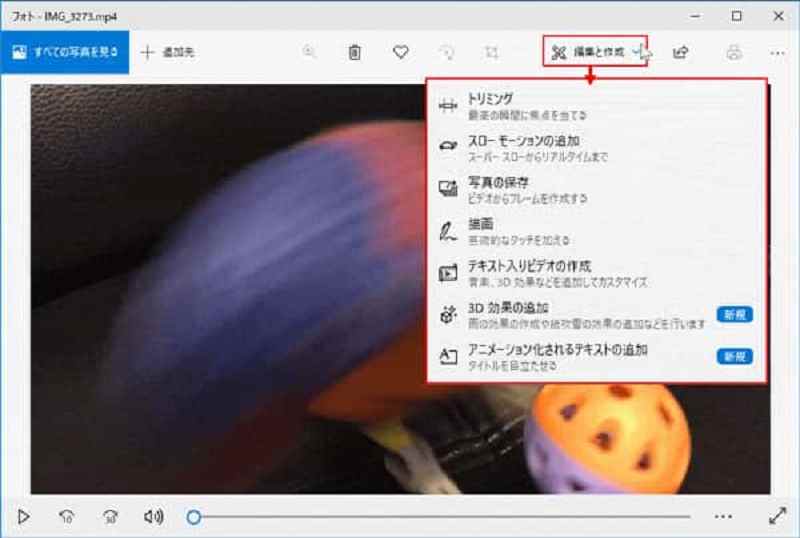Click the seek bar position handle

pos(193,517)
